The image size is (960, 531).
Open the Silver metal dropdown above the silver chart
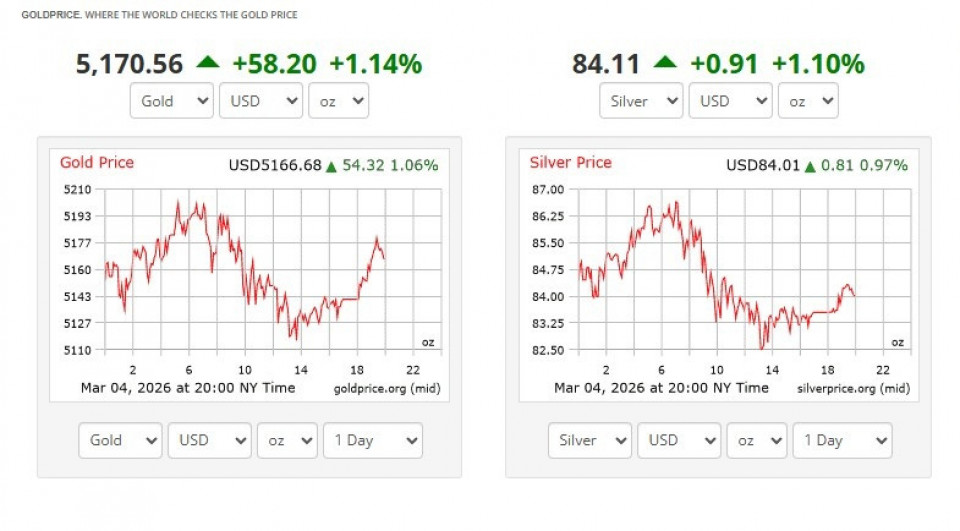(x=641, y=101)
